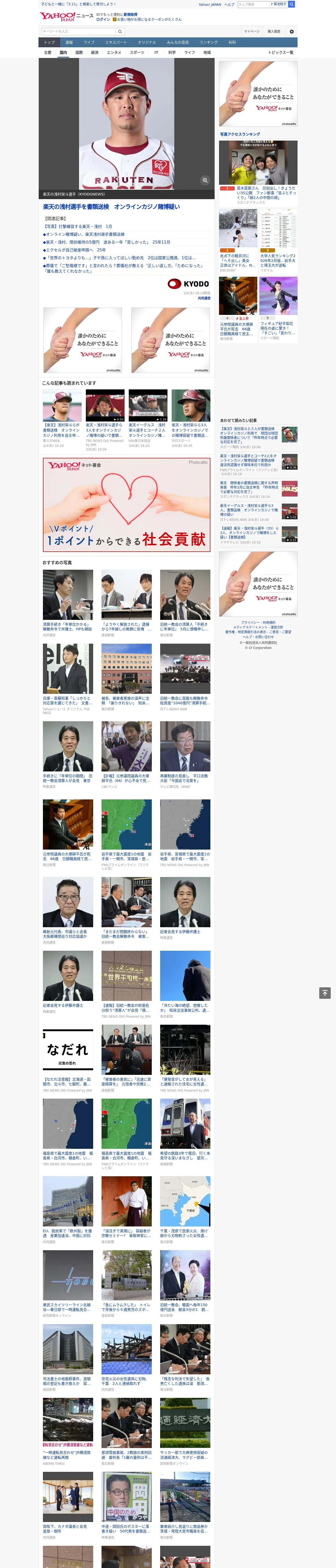
Task: Click the KYODO news agency logo
Action: click(x=188, y=284)
